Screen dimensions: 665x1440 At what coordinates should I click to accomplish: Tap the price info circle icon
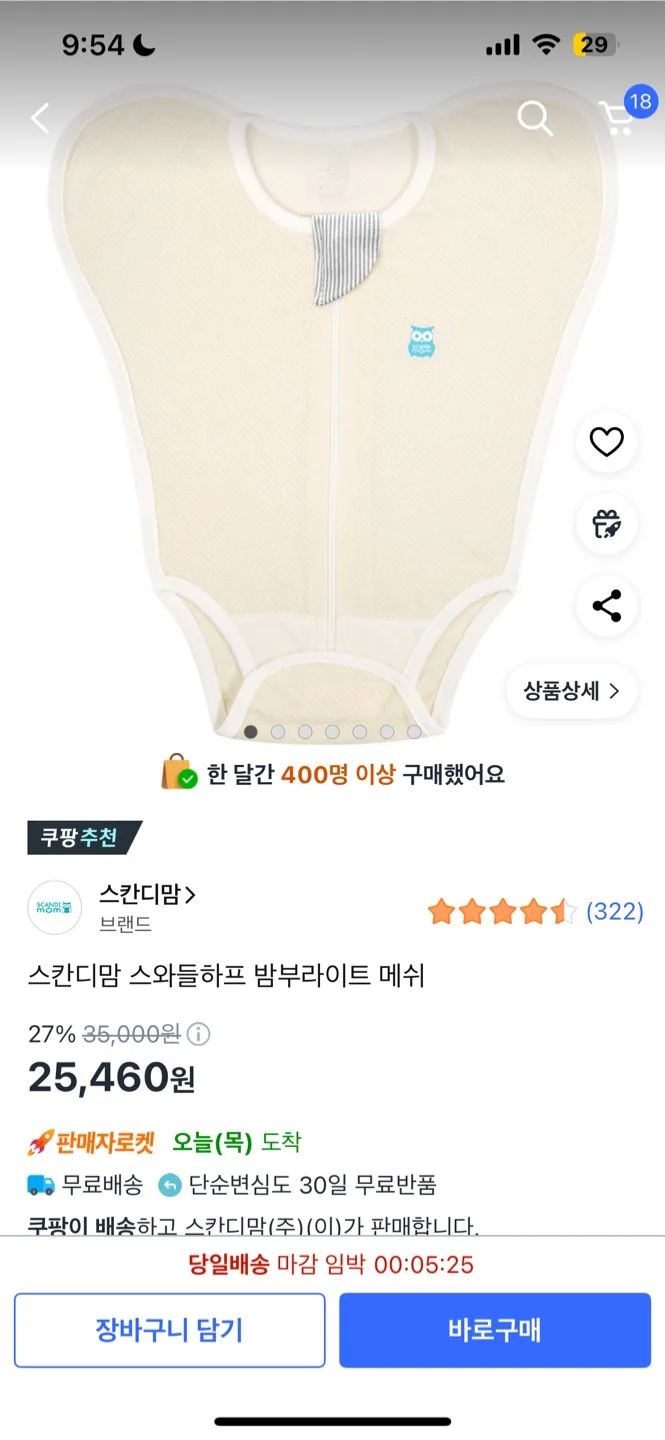click(x=200, y=1033)
